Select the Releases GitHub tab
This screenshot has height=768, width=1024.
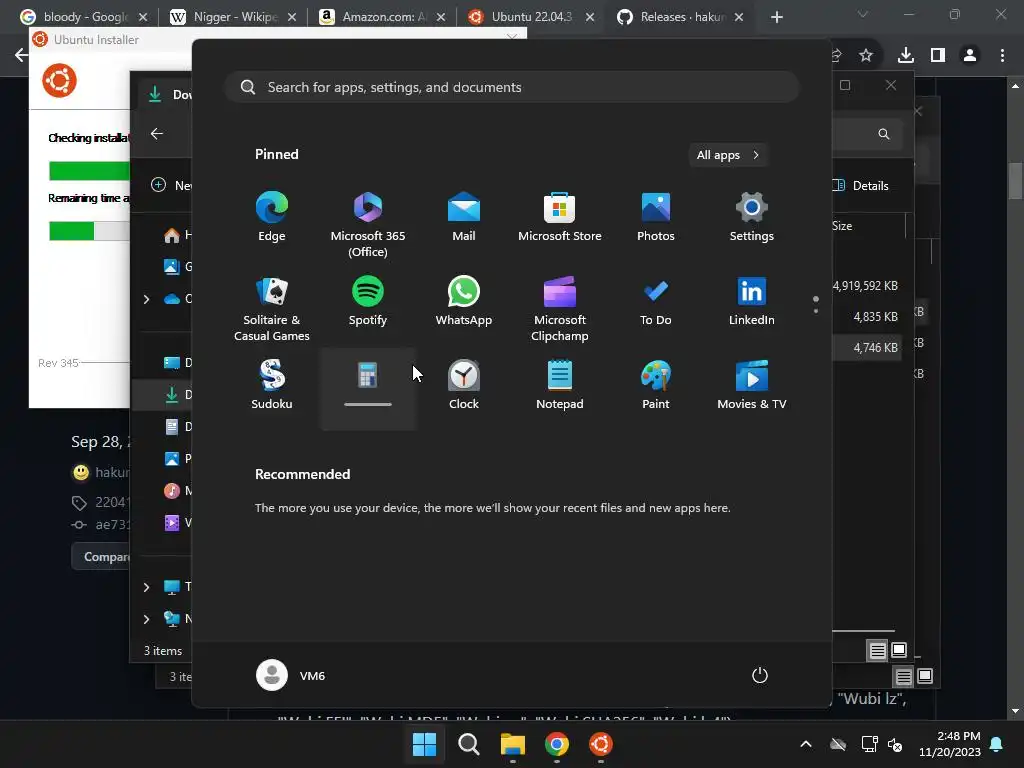coord(679,17)
